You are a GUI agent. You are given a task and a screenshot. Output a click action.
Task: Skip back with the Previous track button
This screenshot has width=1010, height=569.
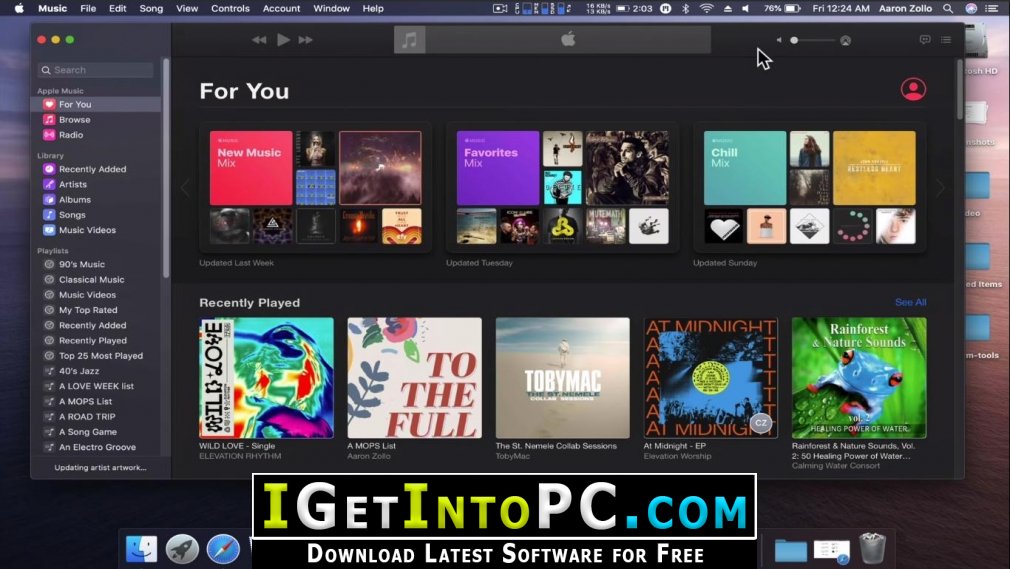click(259, 40)
